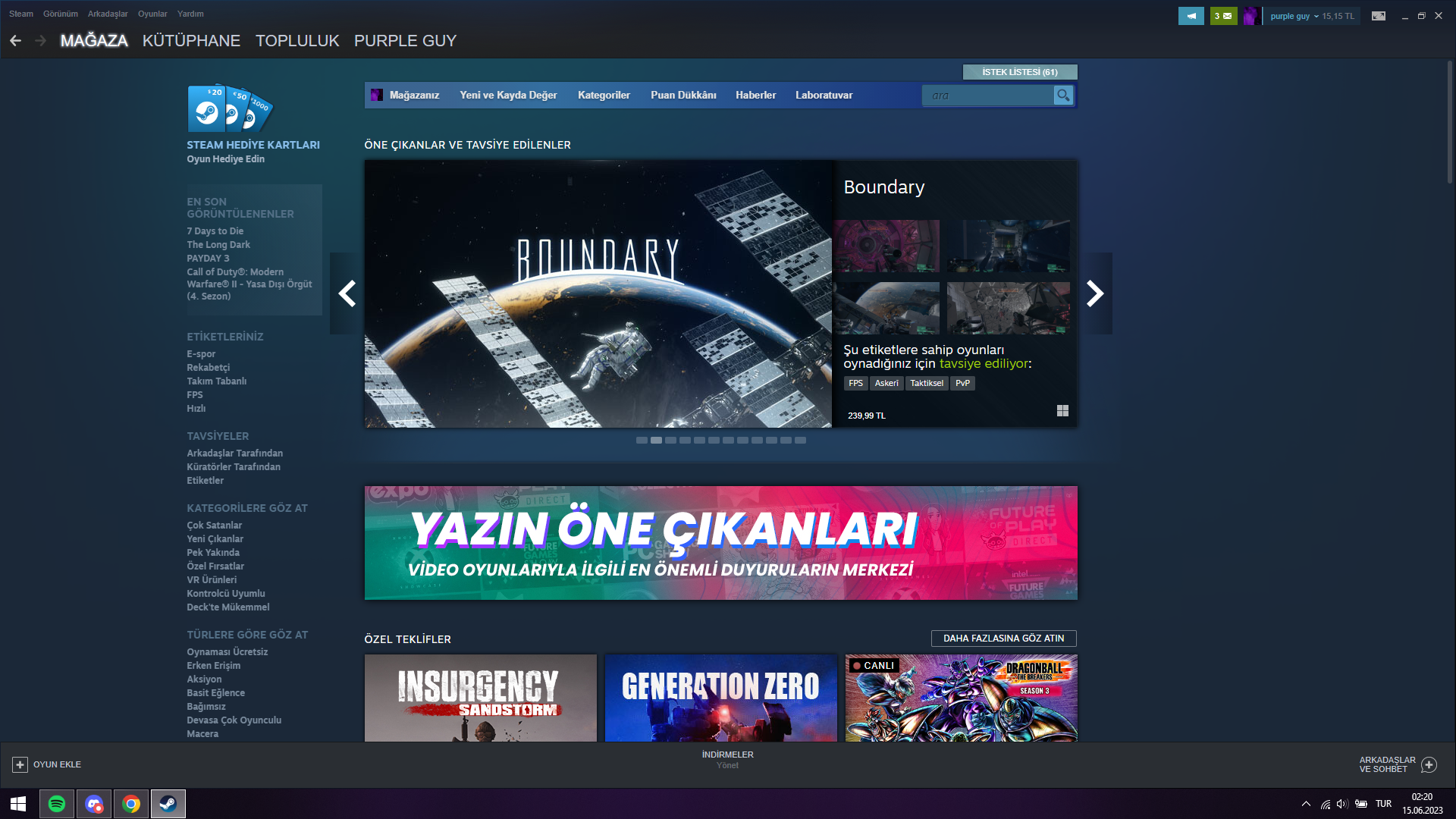Open Insurgency Sandstorm offer thumbnail
1456x819 pixels.
click(480, 698)
